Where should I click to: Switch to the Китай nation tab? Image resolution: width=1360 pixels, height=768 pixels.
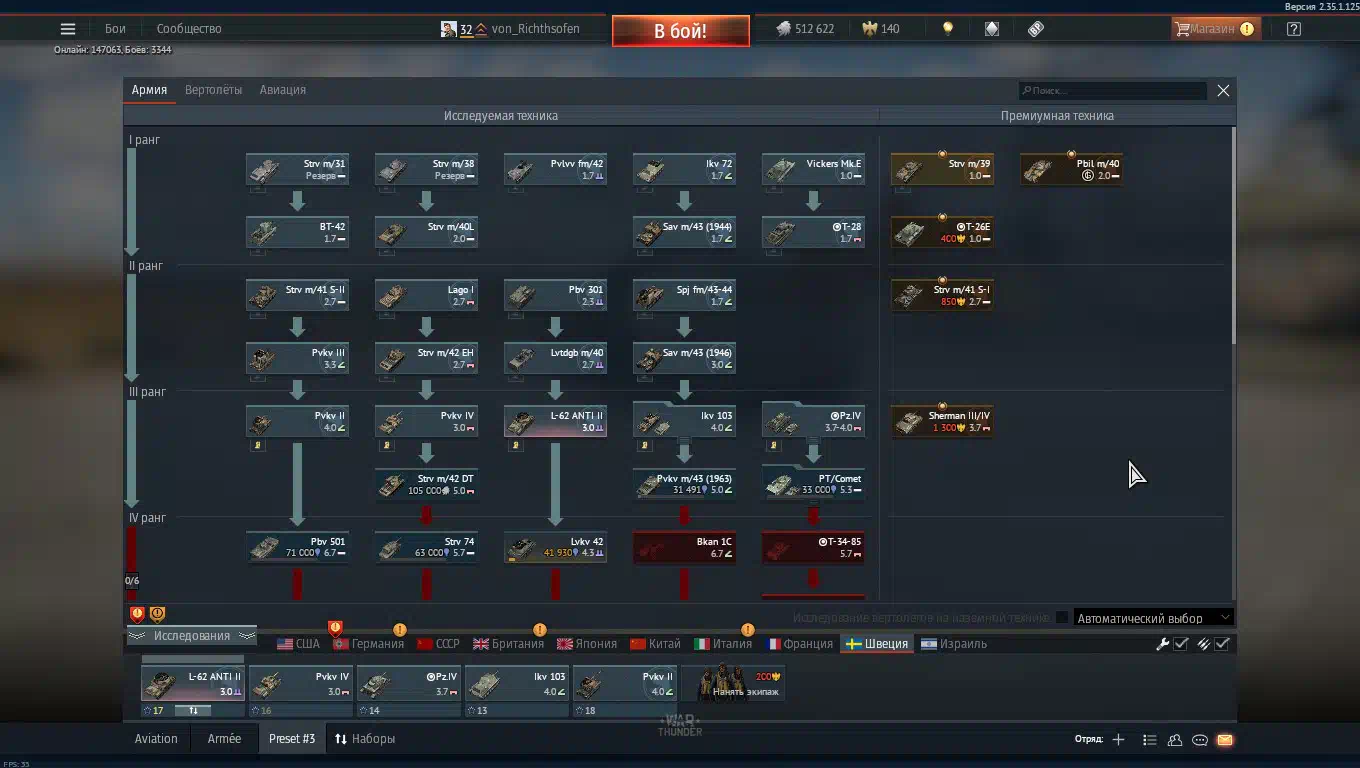click(x=655, y=644)
